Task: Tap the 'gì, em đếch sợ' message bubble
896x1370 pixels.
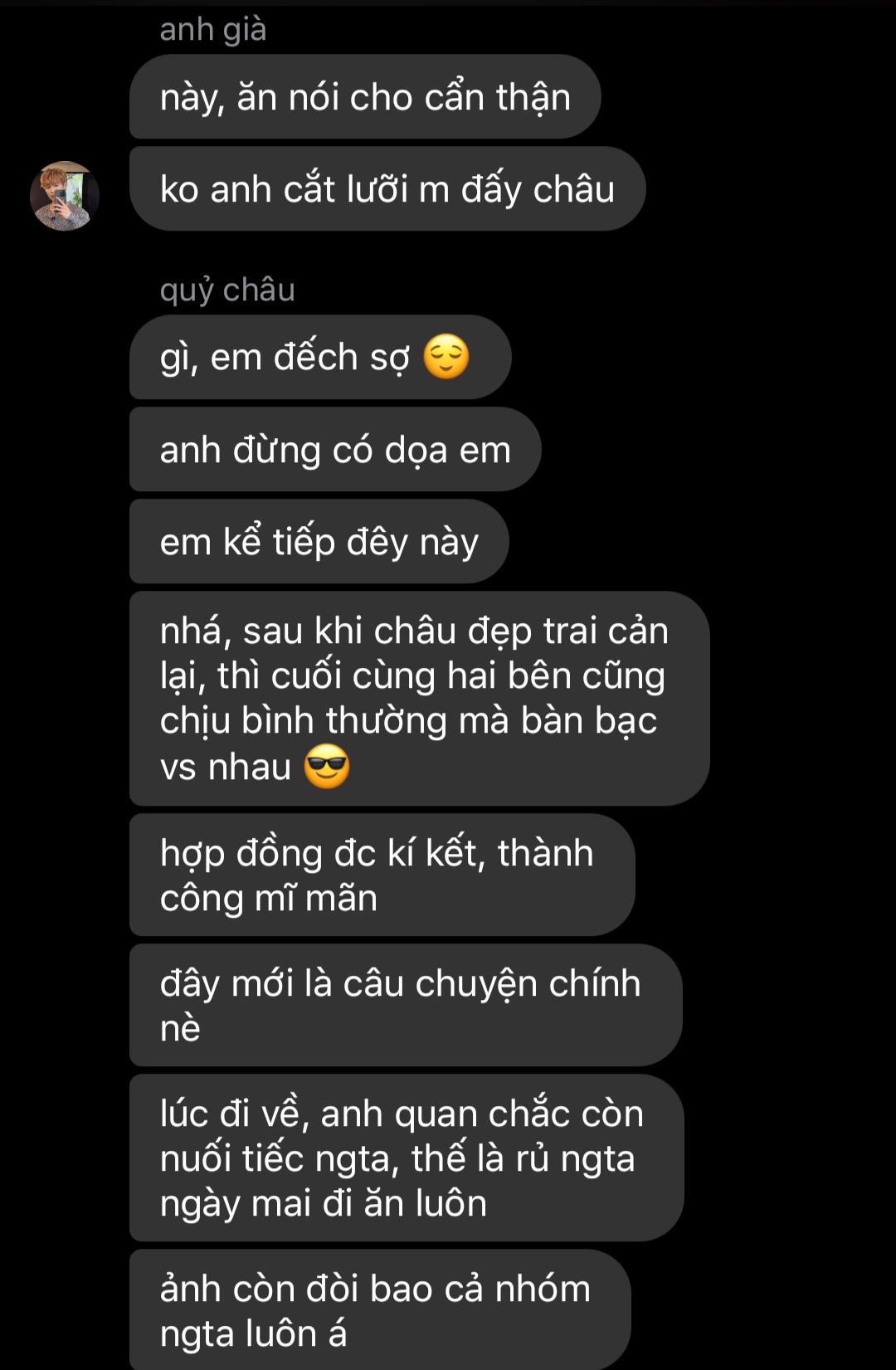Action: (320, 358)
